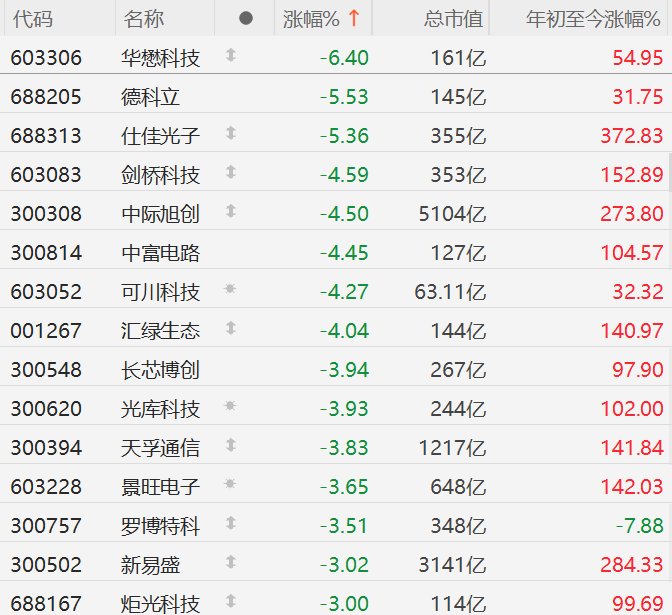
Task: Click the star marker icon beside 景旺电子
Action: [230, 484]
